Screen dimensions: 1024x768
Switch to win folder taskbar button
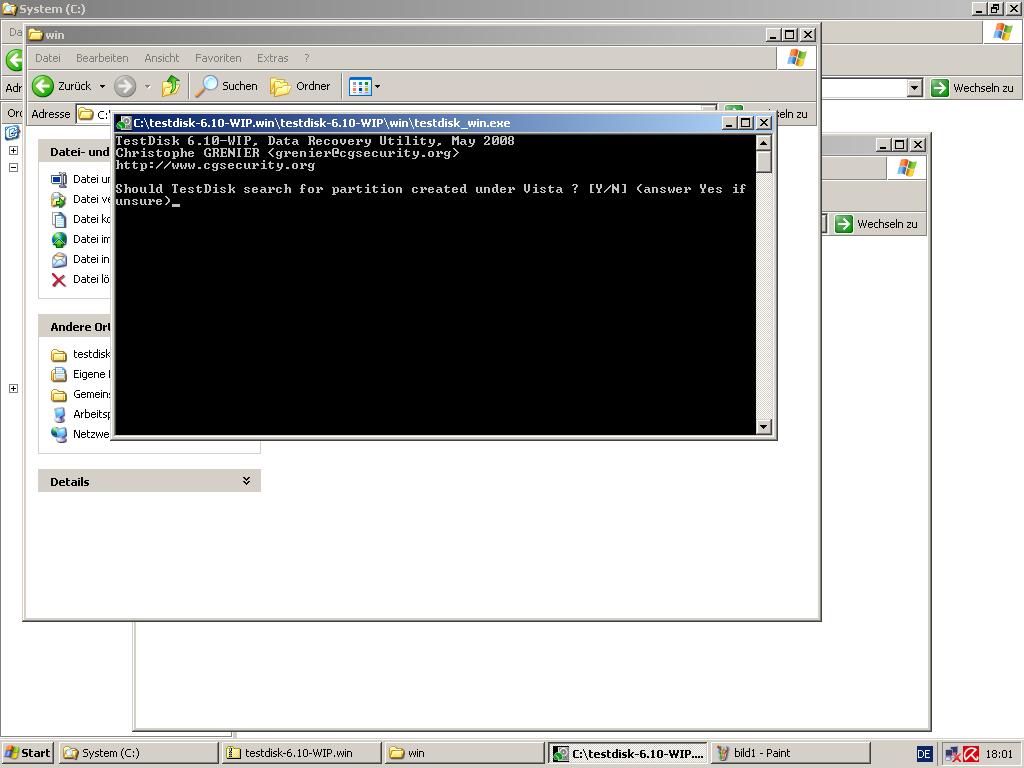pos(464,753)
